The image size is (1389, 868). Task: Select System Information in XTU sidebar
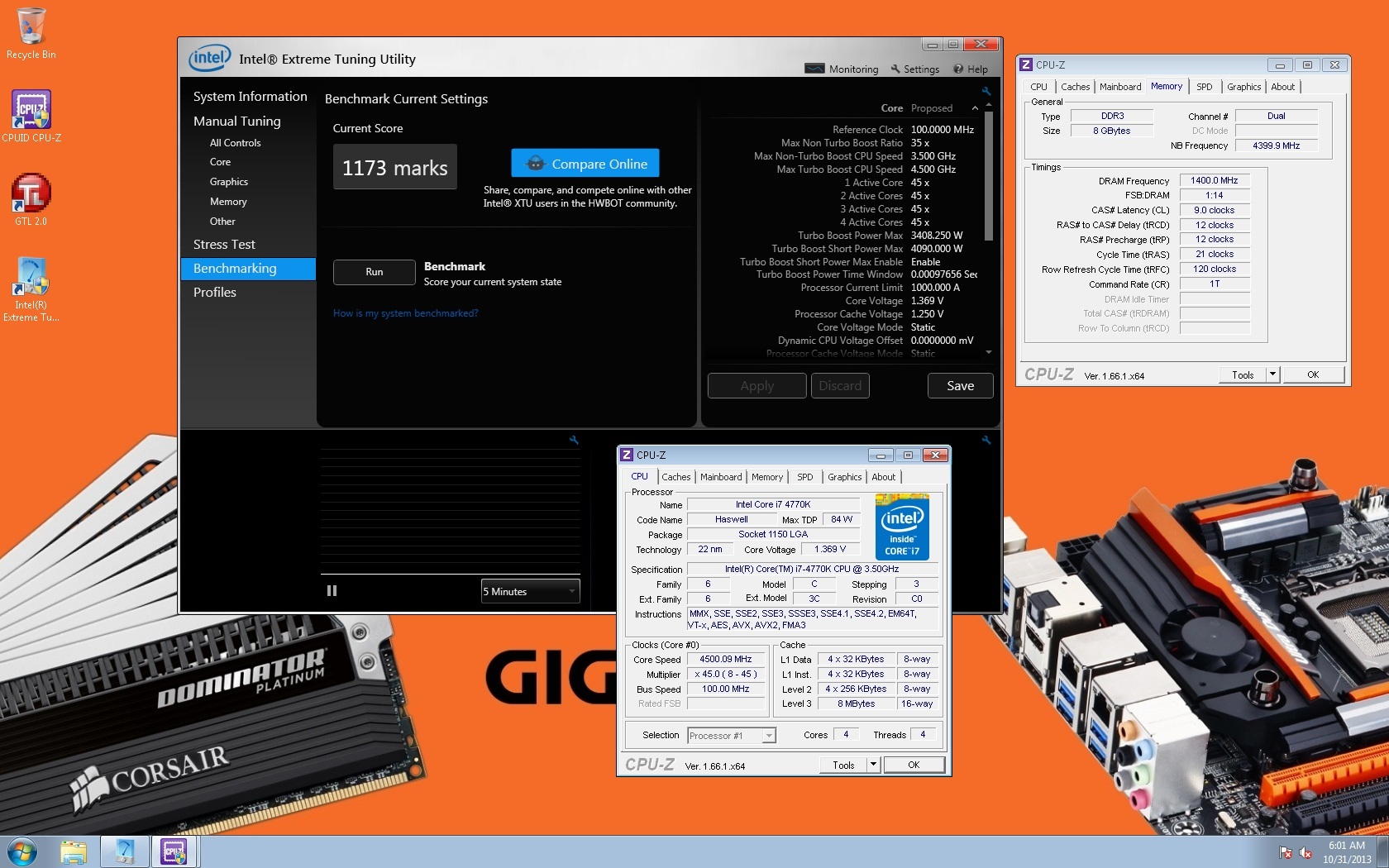click(250, 96)
